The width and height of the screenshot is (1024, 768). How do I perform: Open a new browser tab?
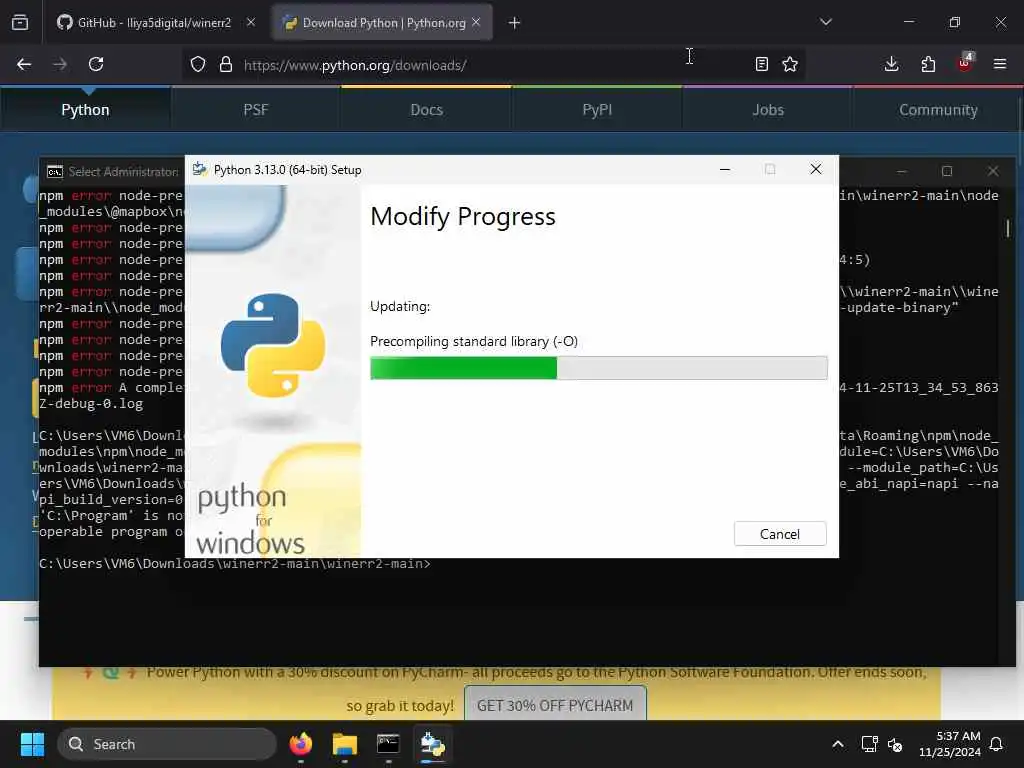pos(515,23)
